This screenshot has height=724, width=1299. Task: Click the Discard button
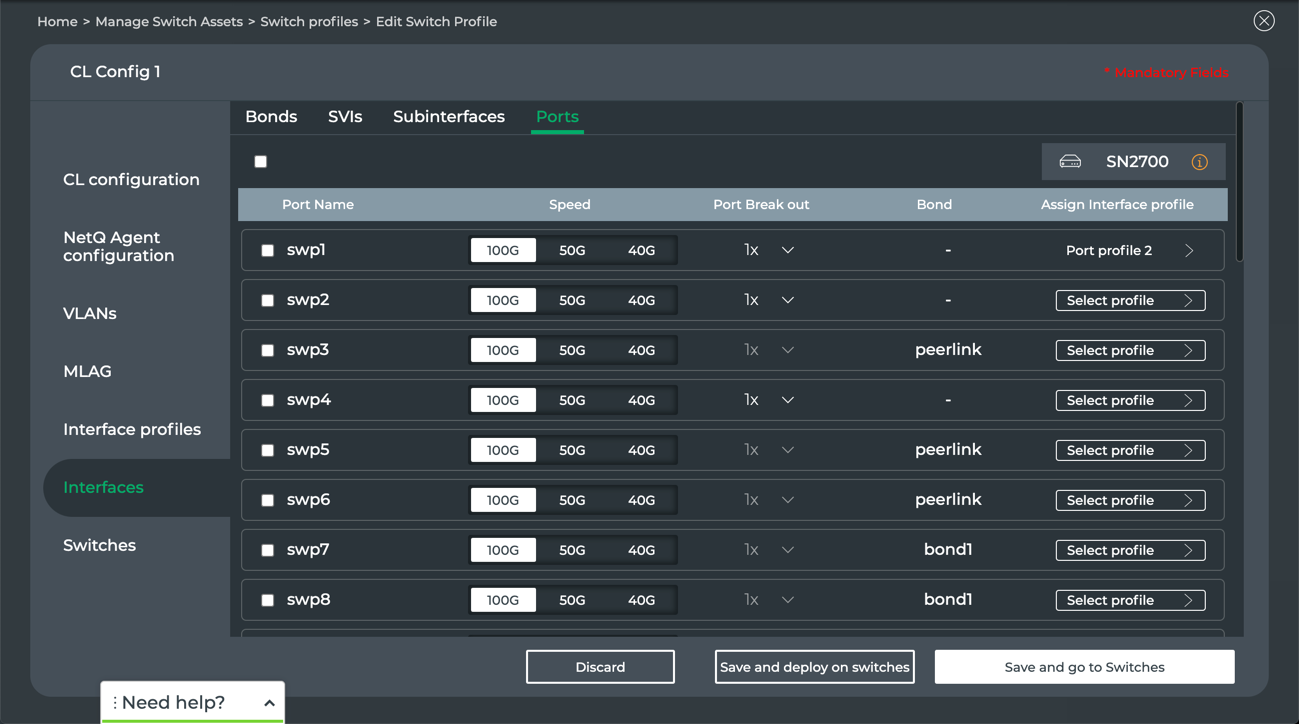point(600,667)
